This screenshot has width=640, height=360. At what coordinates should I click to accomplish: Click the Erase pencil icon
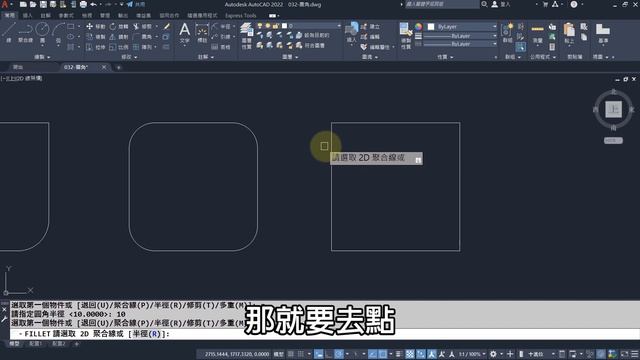[167, 27]
